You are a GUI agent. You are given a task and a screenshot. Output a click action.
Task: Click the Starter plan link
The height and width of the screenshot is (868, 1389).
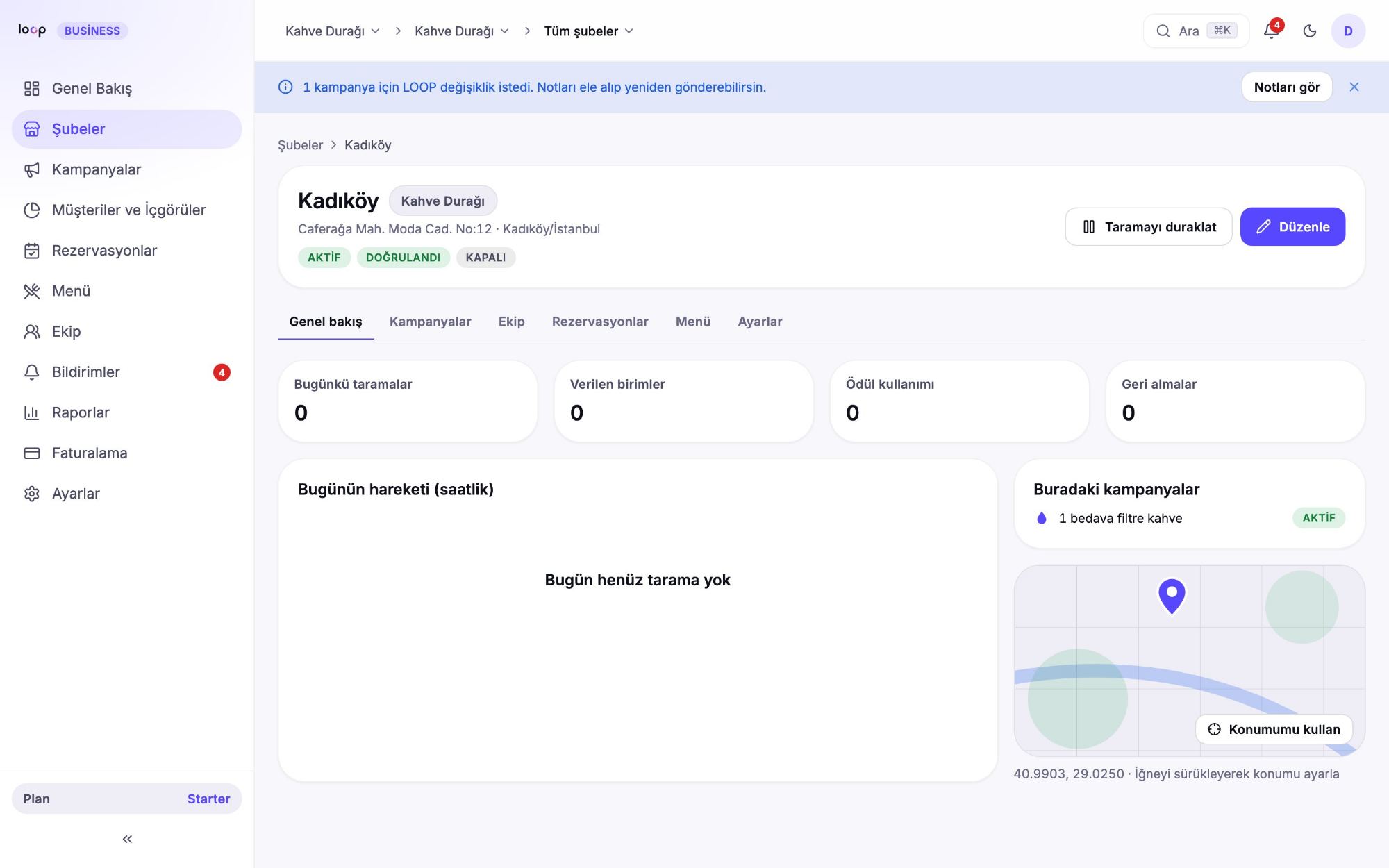[x=208, y=799]
